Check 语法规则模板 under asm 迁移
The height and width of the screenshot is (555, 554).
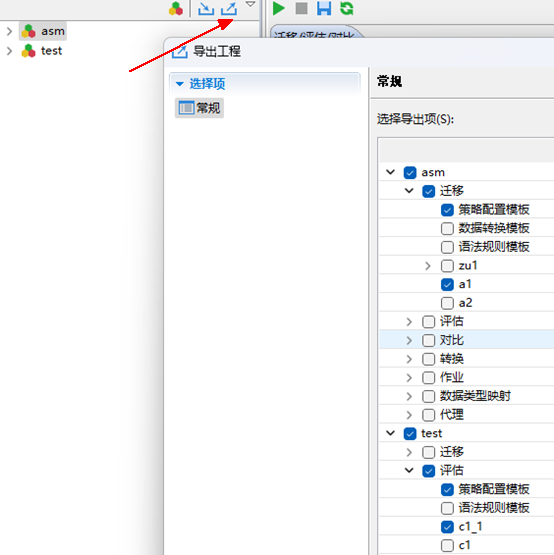coord(447,247)
